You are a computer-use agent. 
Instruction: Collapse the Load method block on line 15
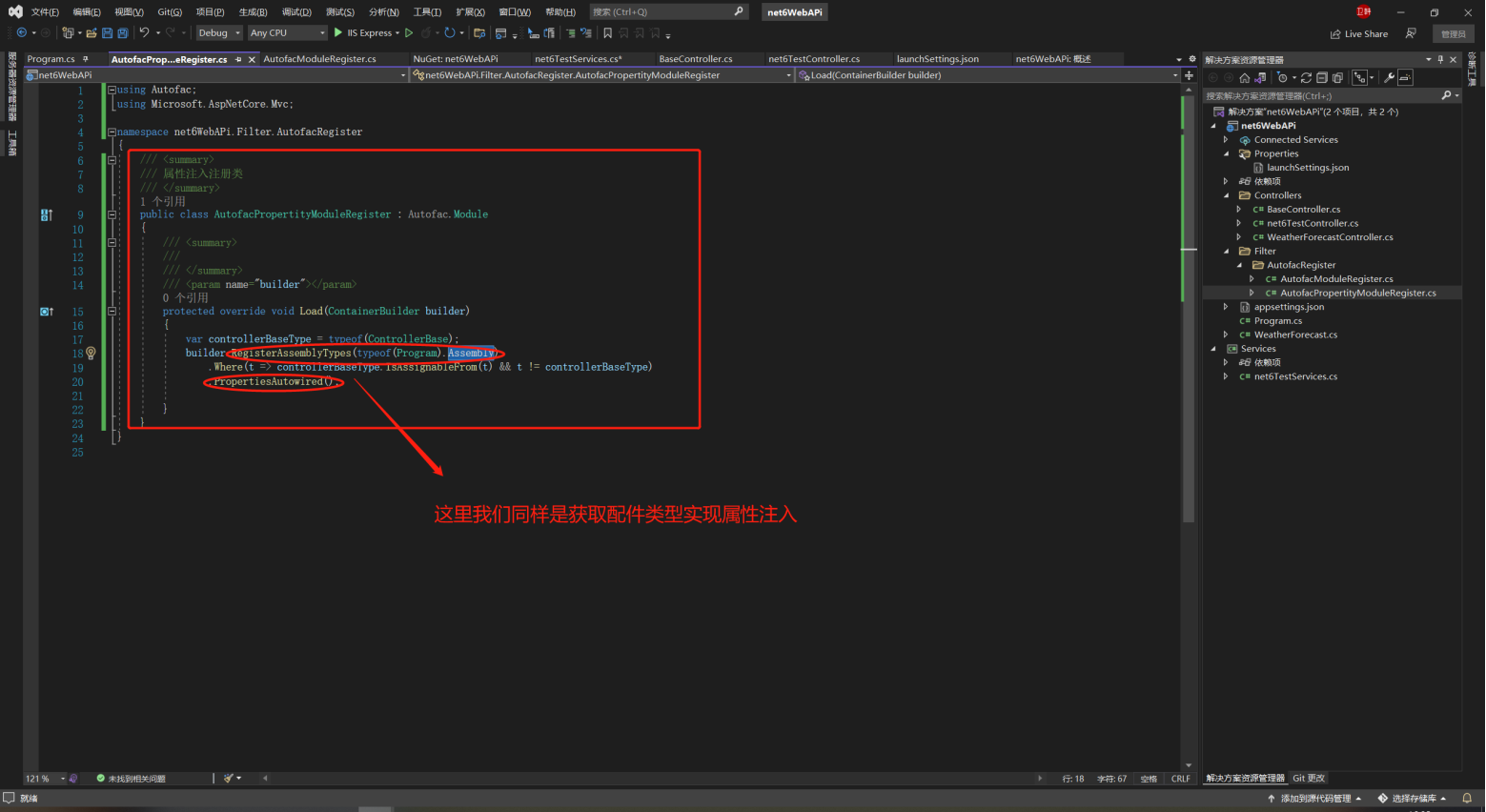[112, 312]
